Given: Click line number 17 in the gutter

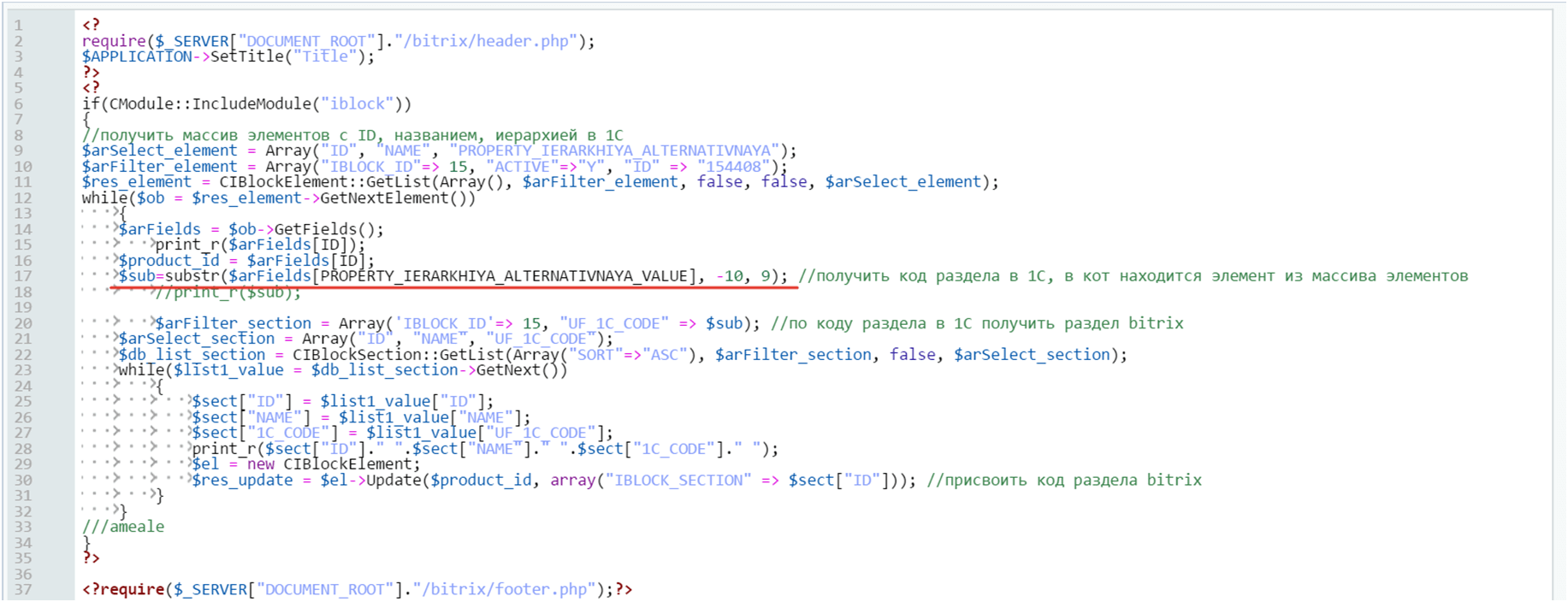Looking at the screenshot, I should coord(23,276).
